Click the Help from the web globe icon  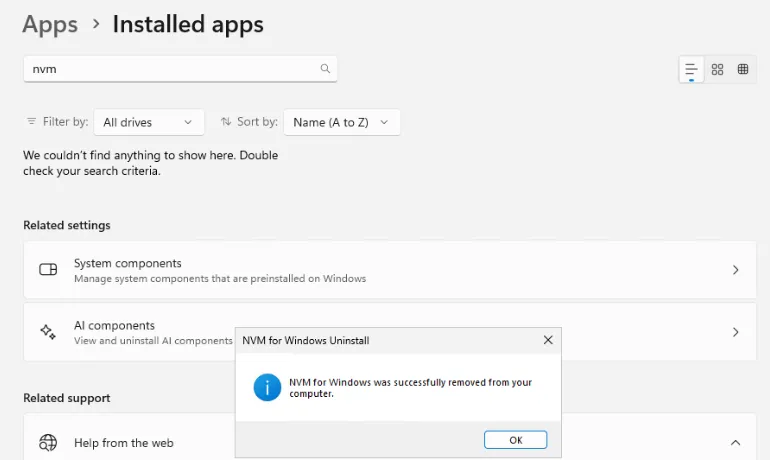(x=48, y=443)
